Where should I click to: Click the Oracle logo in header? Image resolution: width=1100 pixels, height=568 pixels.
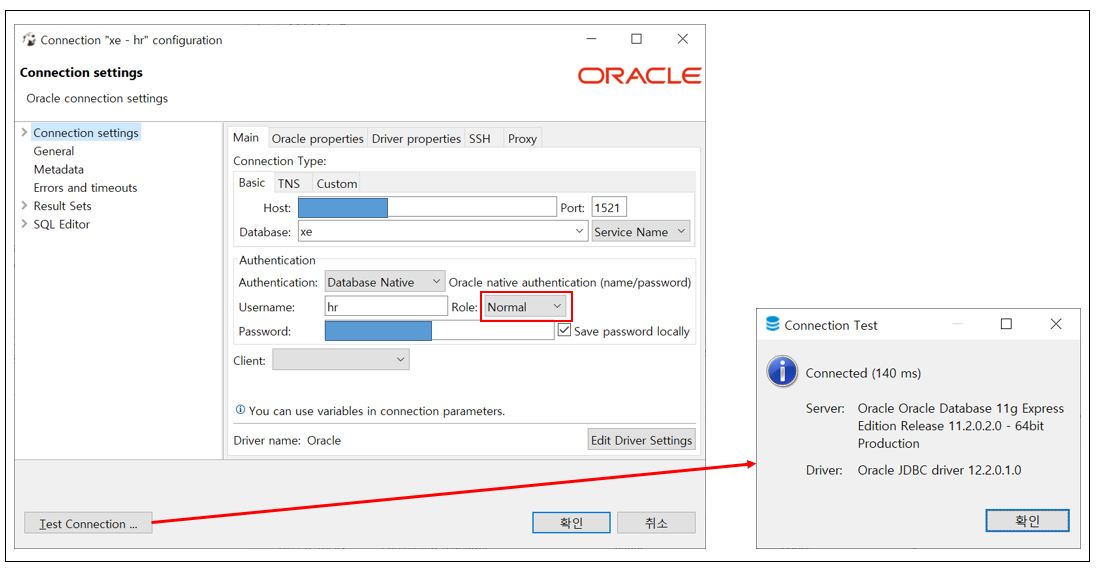coord(639,76)
